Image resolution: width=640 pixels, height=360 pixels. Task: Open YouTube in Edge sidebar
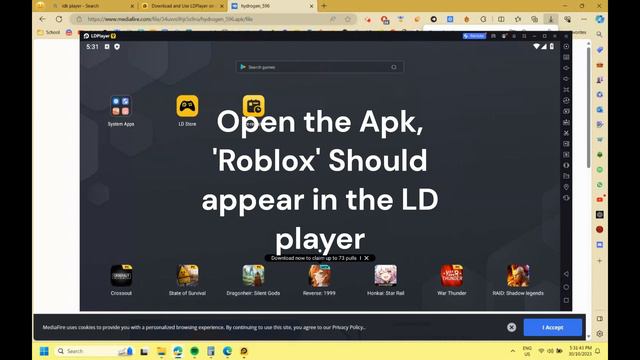pyautogui.click(x=600, y=200)
